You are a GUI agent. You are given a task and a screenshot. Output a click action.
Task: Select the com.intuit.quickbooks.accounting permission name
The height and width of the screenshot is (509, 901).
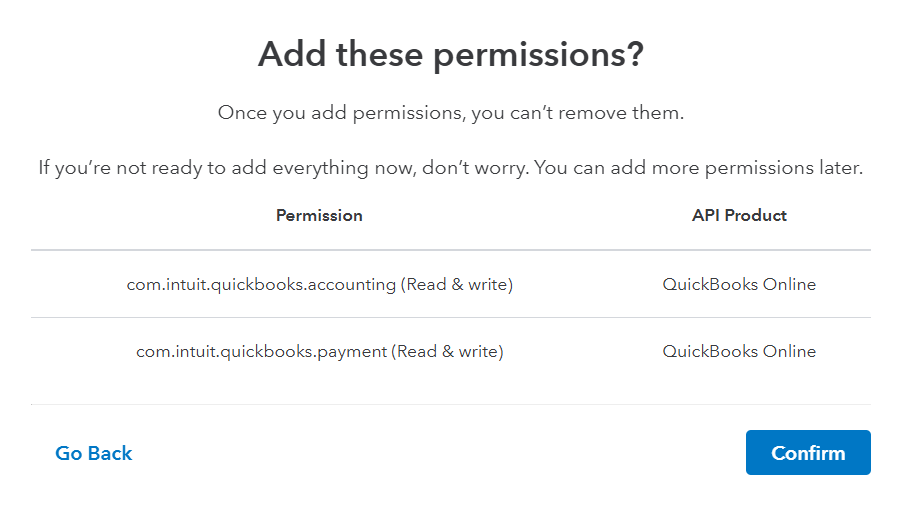point(261,284)
